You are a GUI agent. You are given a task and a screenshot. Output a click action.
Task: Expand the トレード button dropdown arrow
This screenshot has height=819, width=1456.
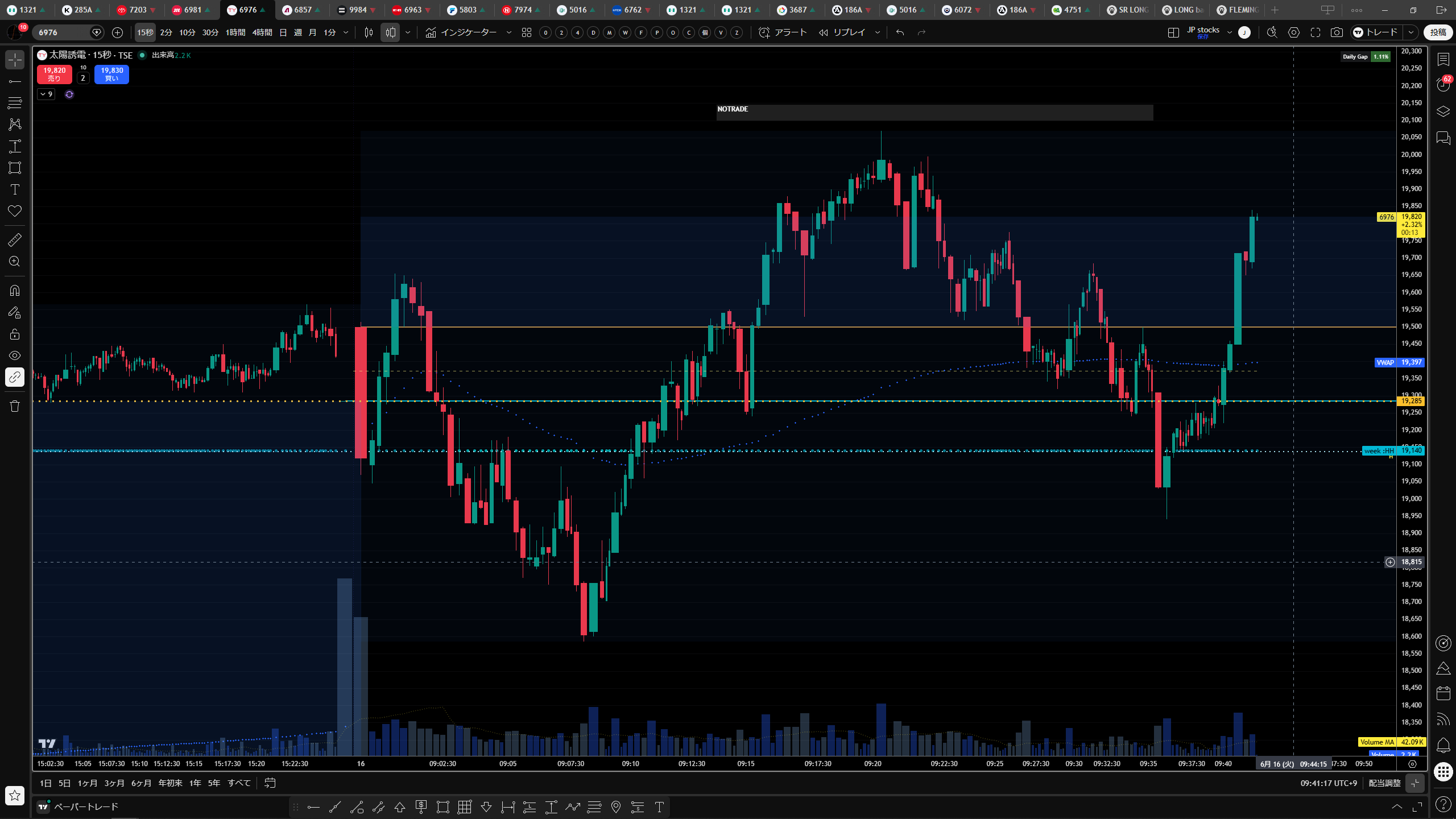tap(1410, 32)
